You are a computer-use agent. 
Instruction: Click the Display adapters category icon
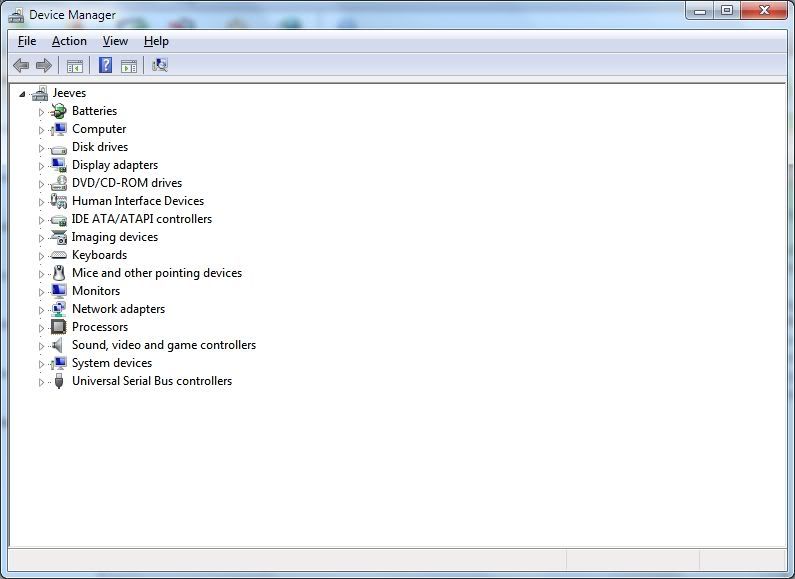coord(59,165)
